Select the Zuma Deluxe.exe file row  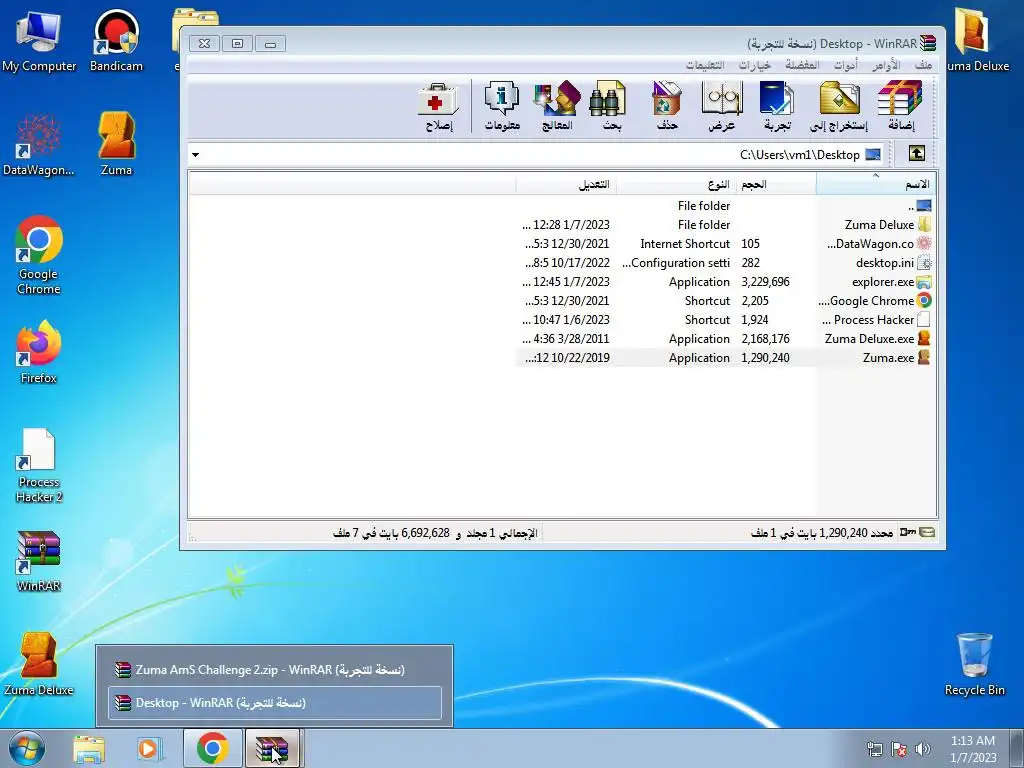click(x=725, y=338)
